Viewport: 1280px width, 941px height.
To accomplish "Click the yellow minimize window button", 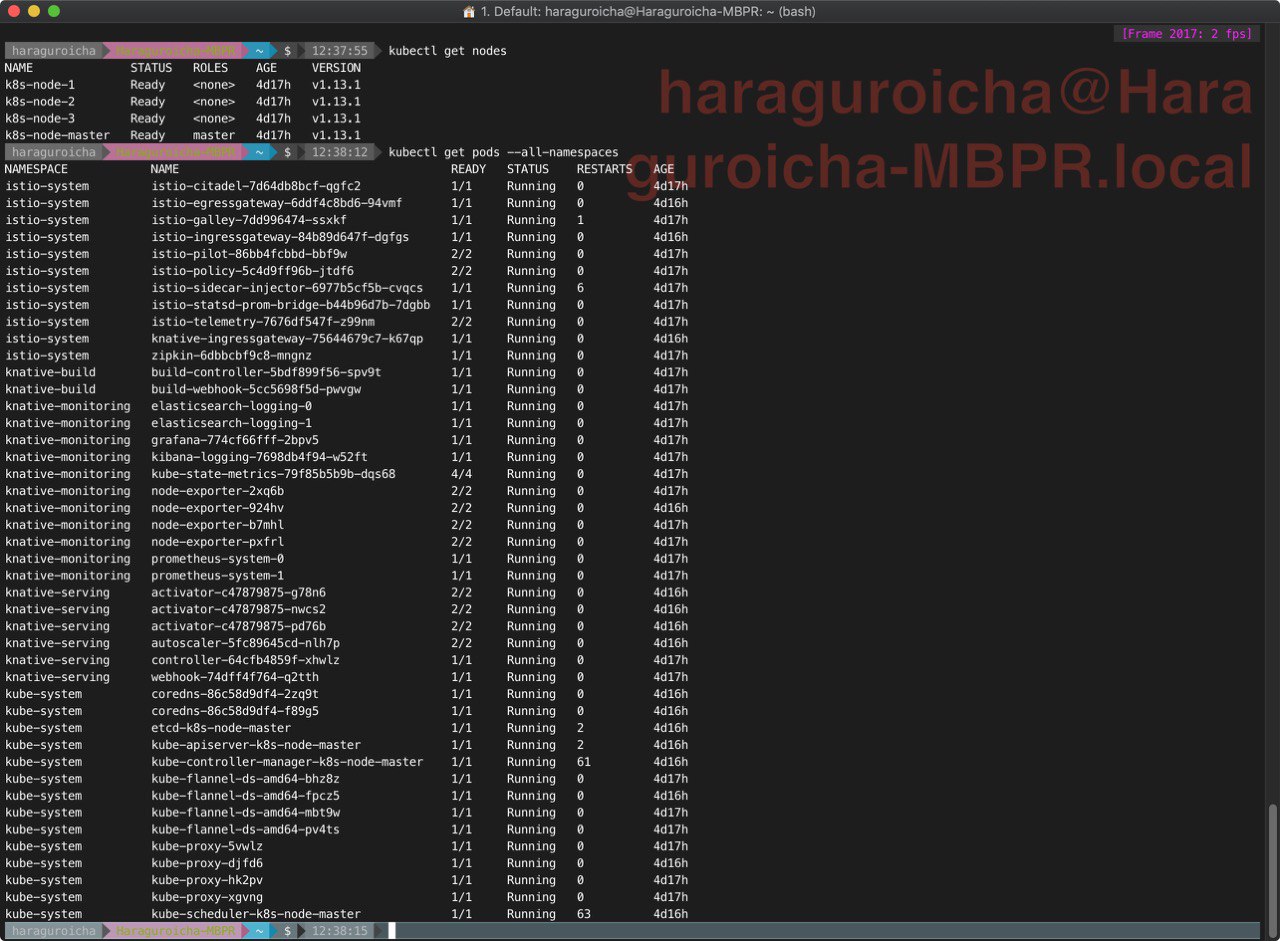I will point(34,11).
